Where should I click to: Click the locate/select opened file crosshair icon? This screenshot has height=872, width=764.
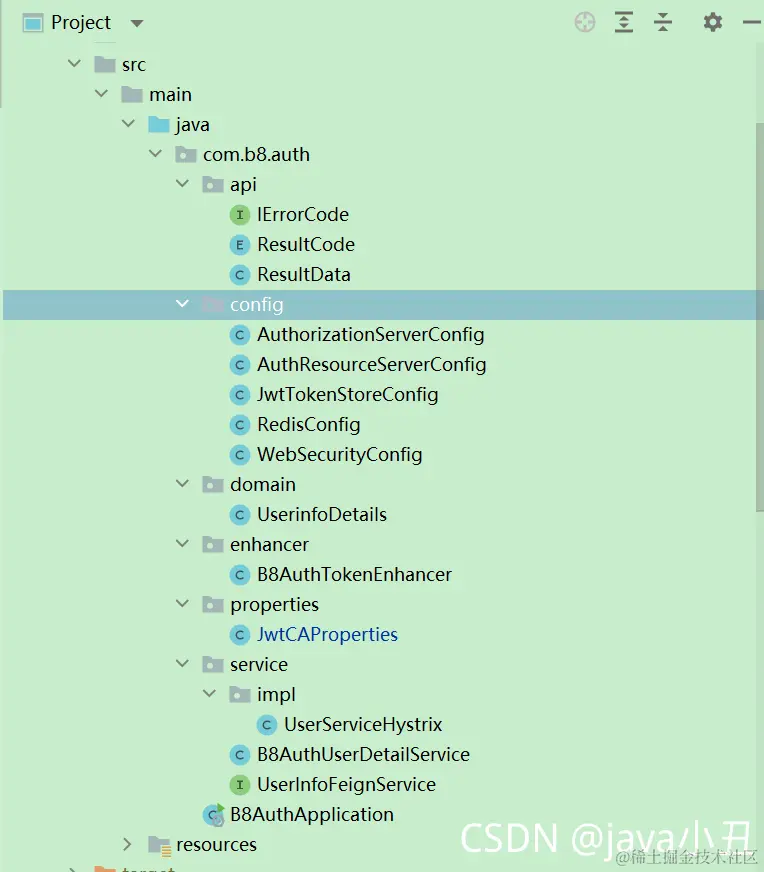click(x=584, y=23)
